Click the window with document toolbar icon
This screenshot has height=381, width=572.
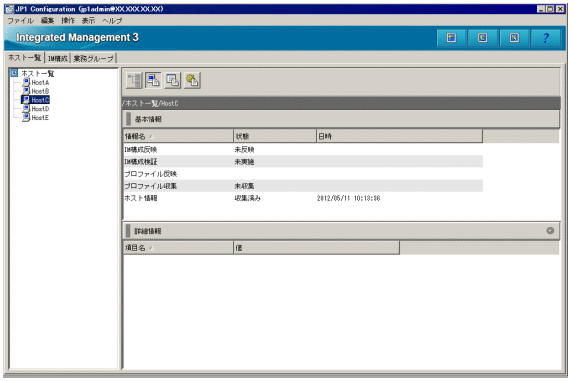[x=173, y=80]
